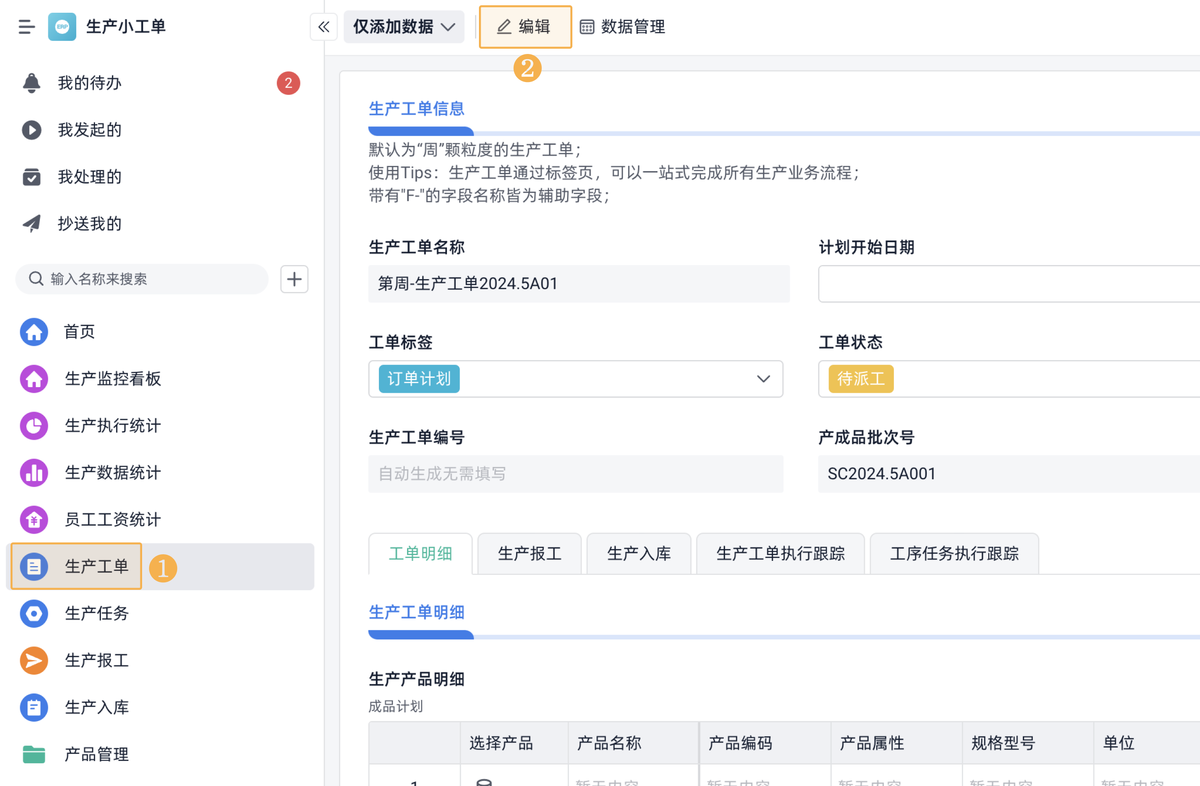The width and height of the screenshot is (1200, 786).
Task: Open 我发起的 in the sidebar
Action: [x=89, y=130]
